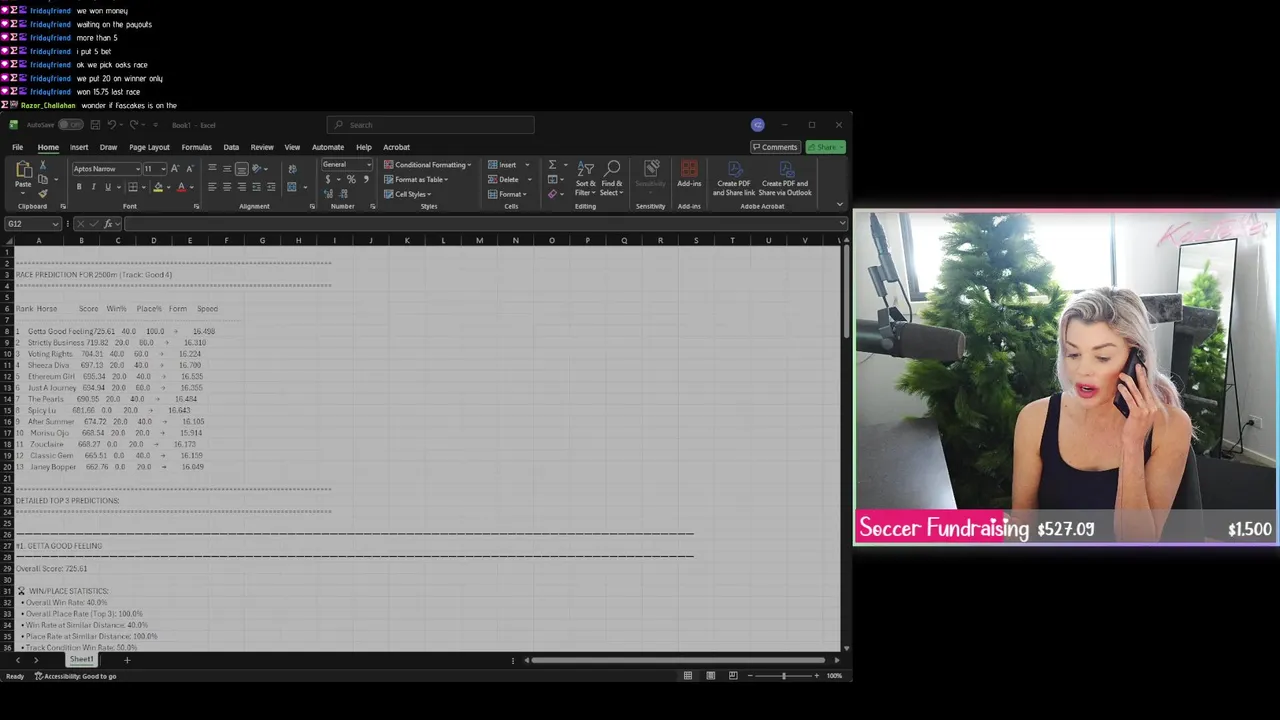Click the Wrap Text icon
Image resolution: width=1280 pixels, height=720 pixels.
[292, 169]
